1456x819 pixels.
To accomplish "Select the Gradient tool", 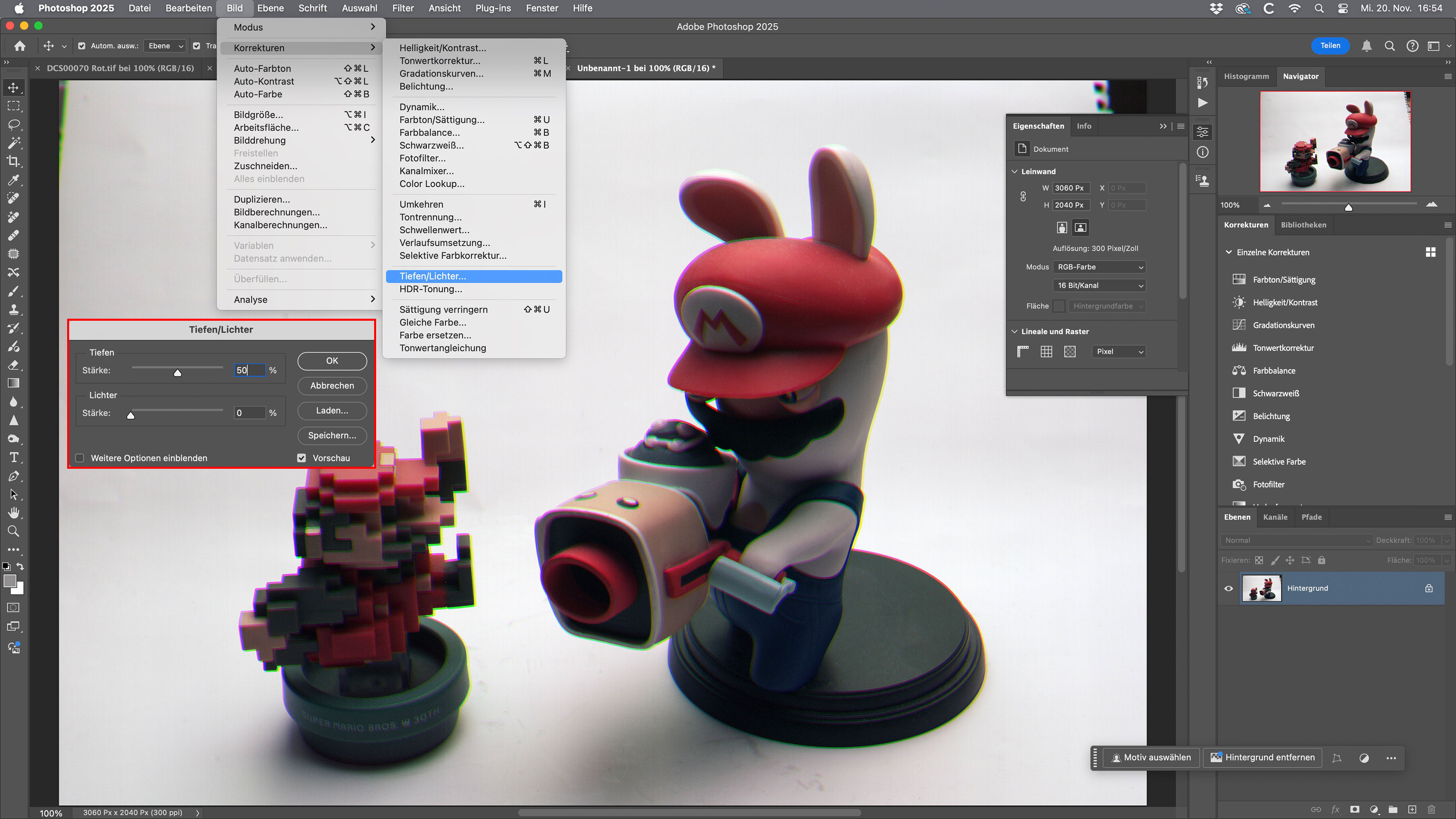I will pyautogui.click(x=14, y=383).
